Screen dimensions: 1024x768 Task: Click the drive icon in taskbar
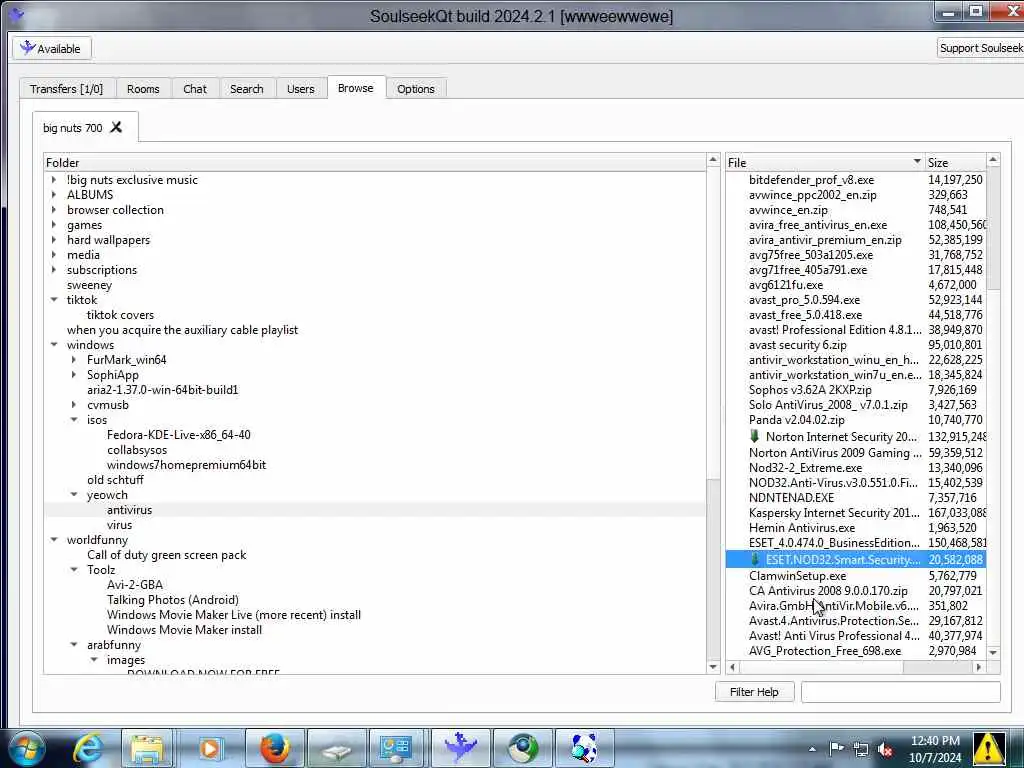[337, 750]
